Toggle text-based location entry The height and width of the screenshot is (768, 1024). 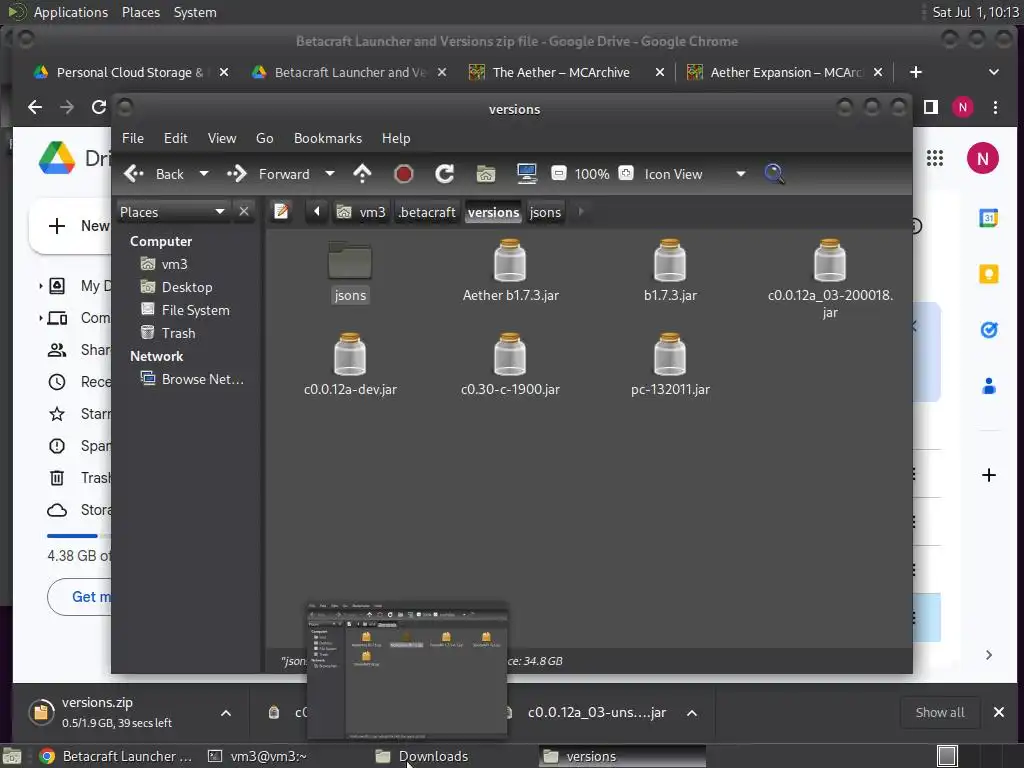pos(281,212)
